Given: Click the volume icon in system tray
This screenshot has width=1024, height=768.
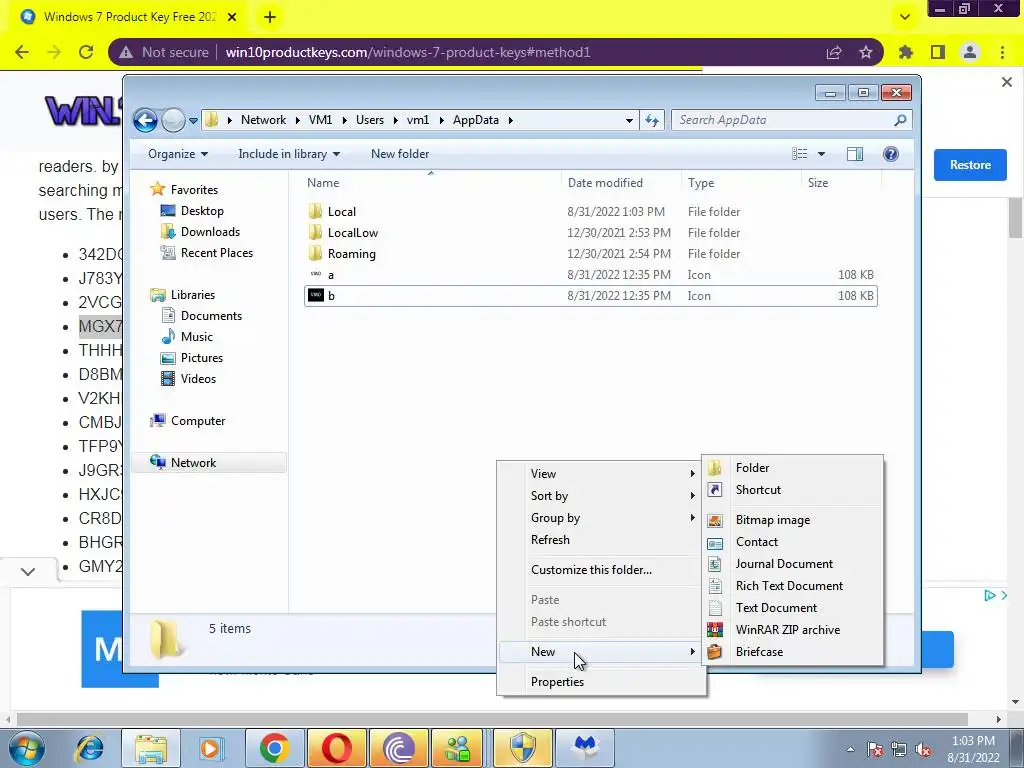Looking at the screenshot, I should point(923,750).
